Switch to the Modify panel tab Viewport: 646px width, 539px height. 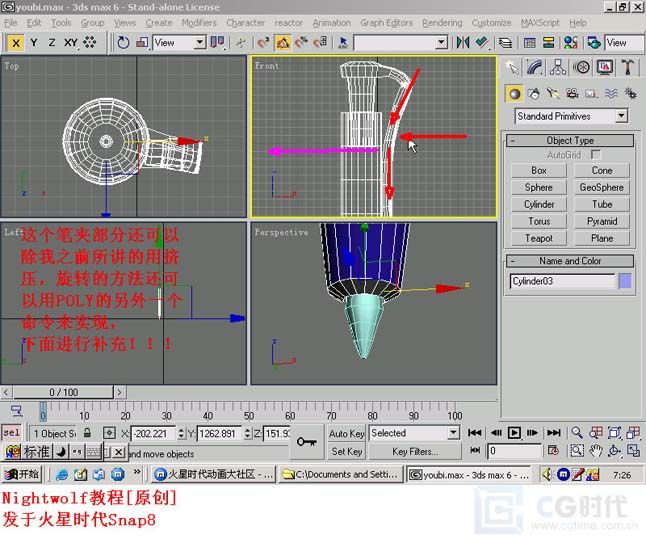coord(535,67)
